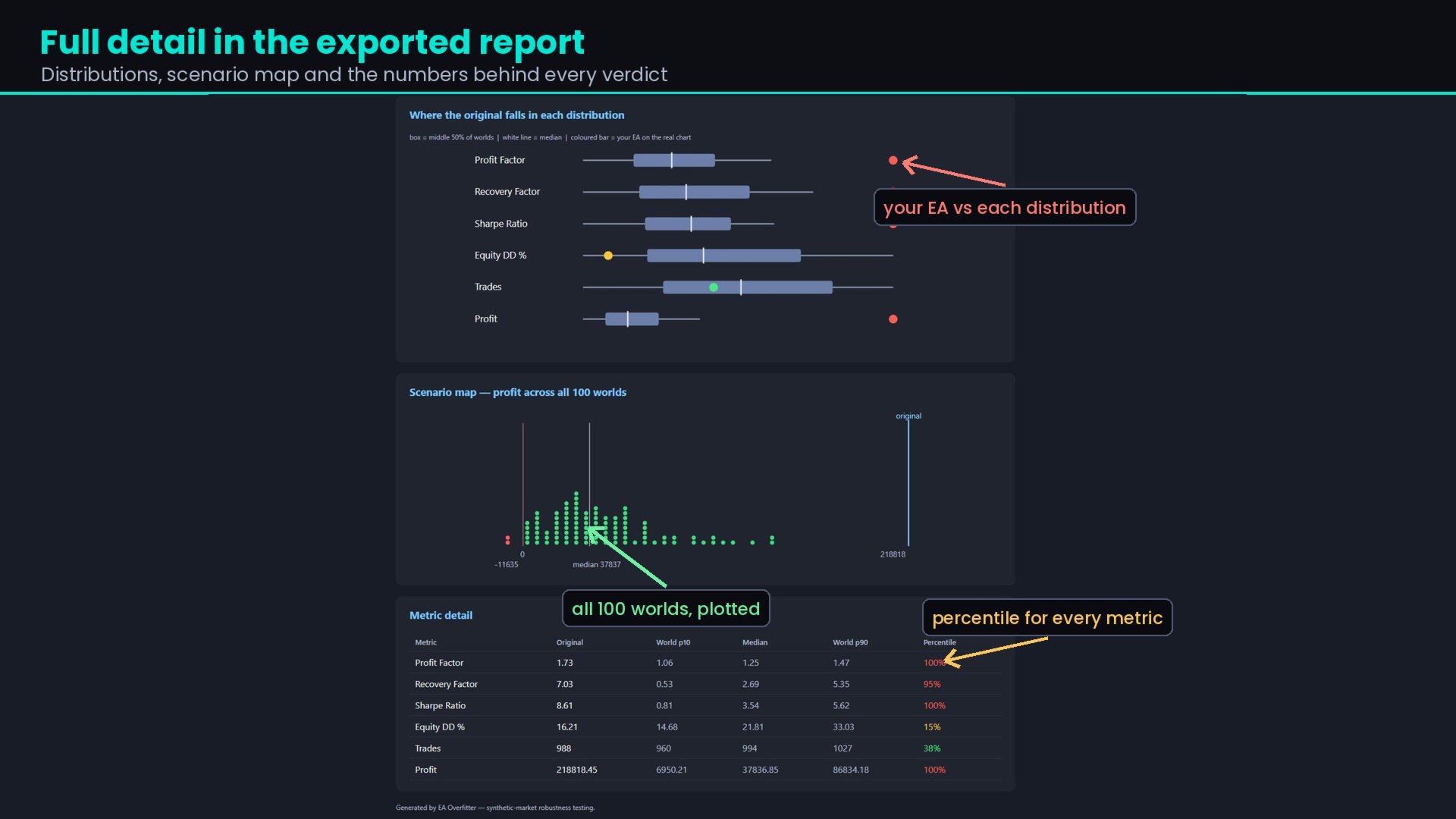Select the Profit Factor box plot bar
The image size is (1456, 819).
pyautogui.click(x=674, y=160)
